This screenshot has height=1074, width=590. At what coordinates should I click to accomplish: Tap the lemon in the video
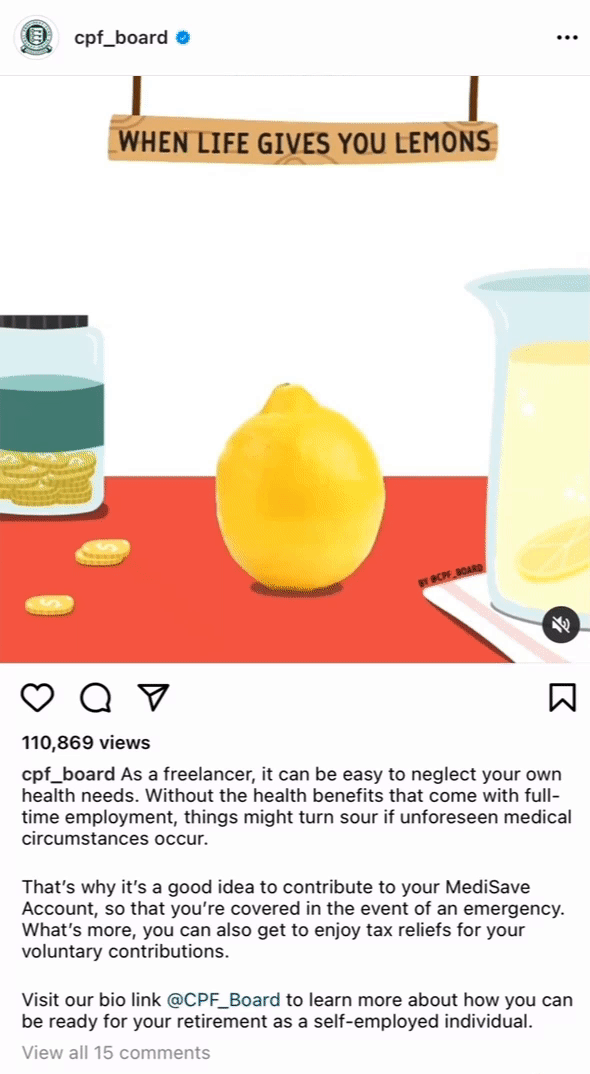click(x=300, y=488)
